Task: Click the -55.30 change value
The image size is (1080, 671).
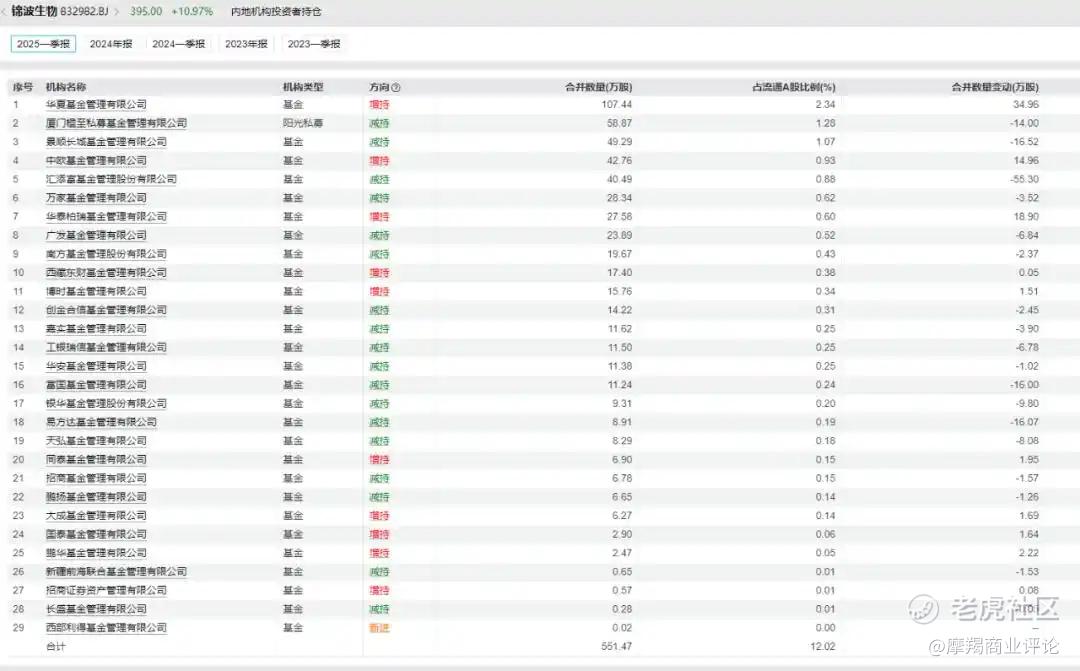Action: pos(1024,179)
